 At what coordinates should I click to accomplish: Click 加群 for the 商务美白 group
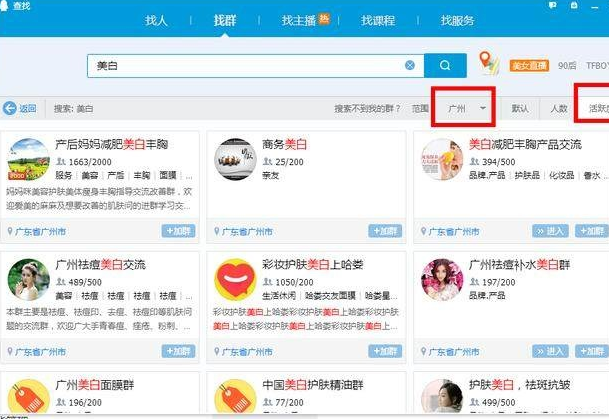[385, 231]
